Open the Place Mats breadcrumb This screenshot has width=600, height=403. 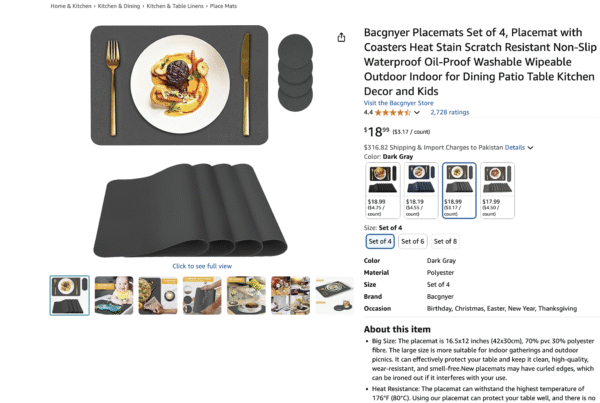[223, 6]
